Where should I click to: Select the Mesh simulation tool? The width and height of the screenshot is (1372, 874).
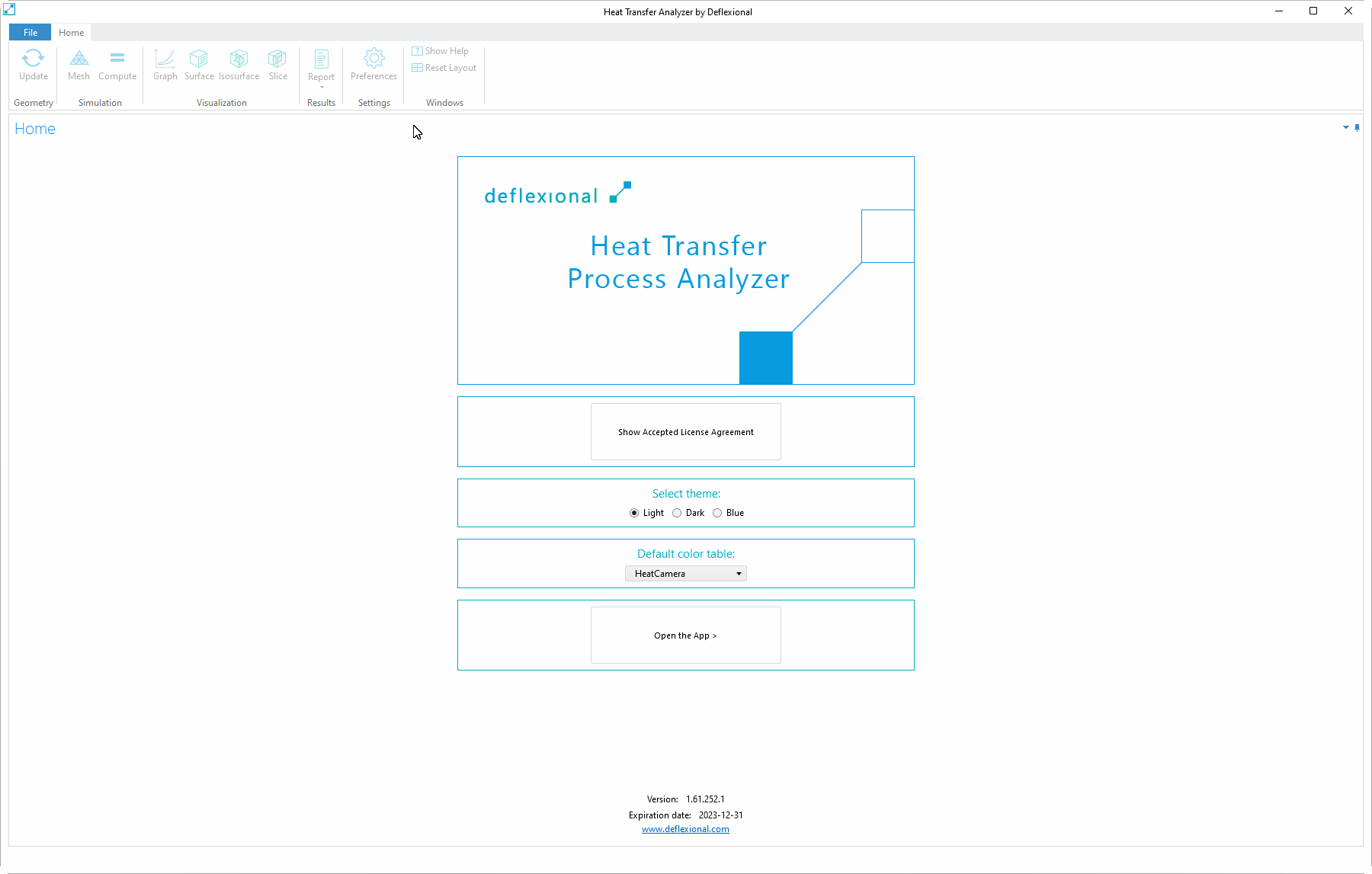pos(79,65)
